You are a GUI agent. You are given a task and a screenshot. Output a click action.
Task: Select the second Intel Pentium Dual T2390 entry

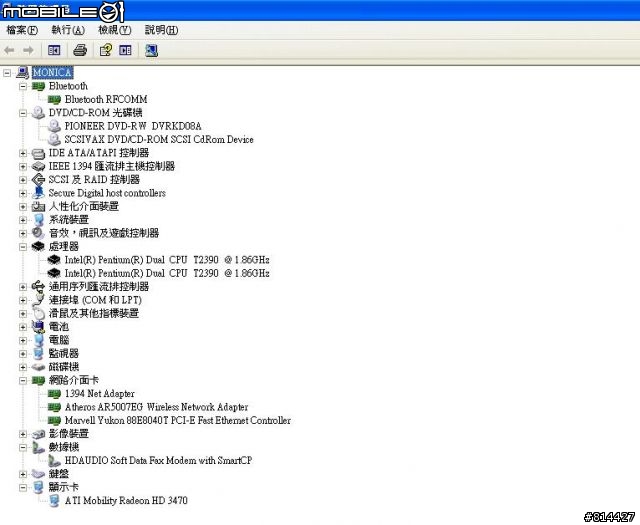167,273
